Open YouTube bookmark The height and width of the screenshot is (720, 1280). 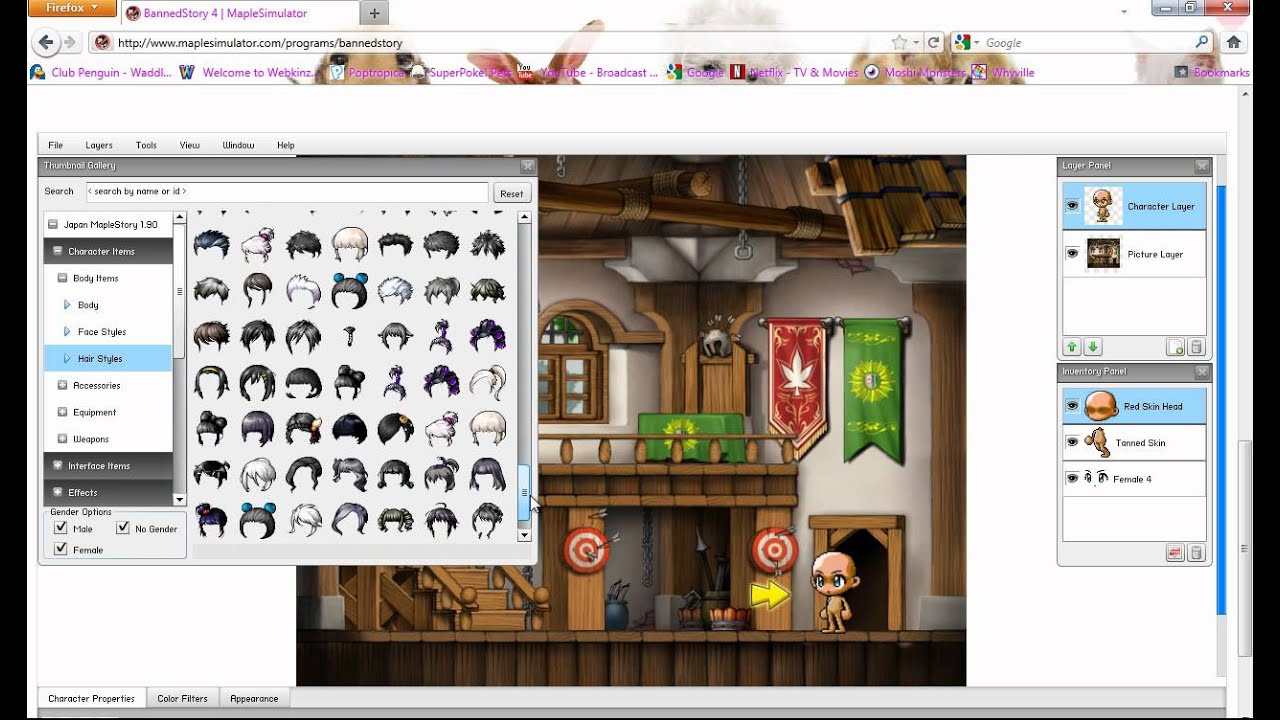(588, 73)
